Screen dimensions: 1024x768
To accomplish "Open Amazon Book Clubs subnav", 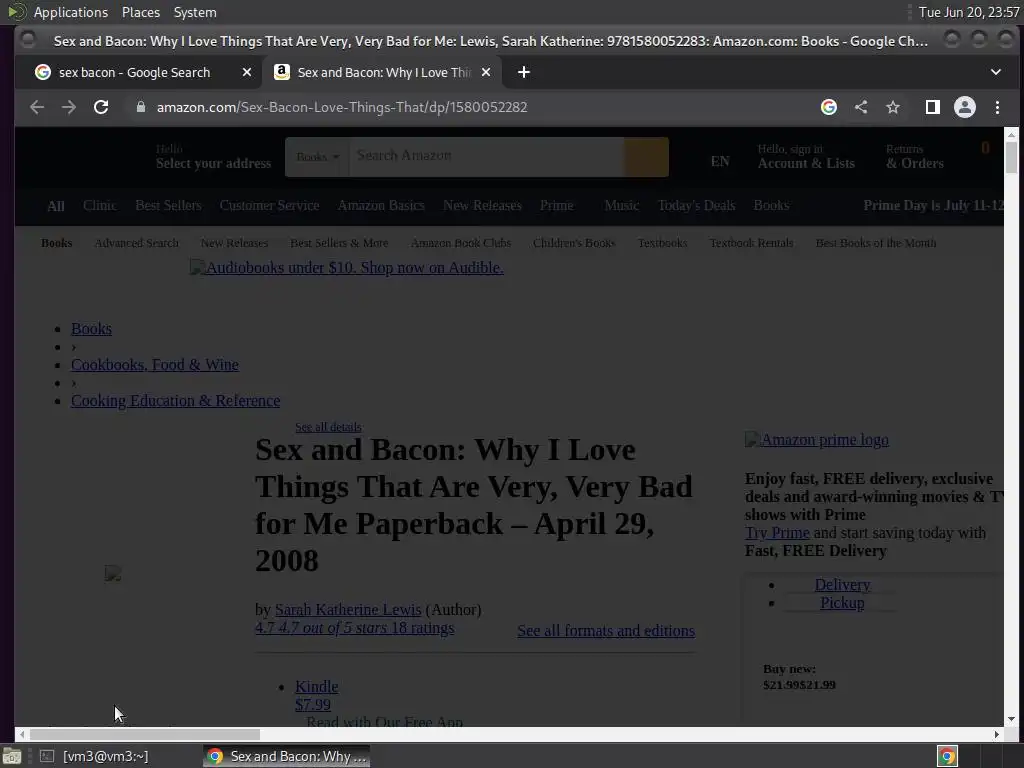I will (460, 243).
